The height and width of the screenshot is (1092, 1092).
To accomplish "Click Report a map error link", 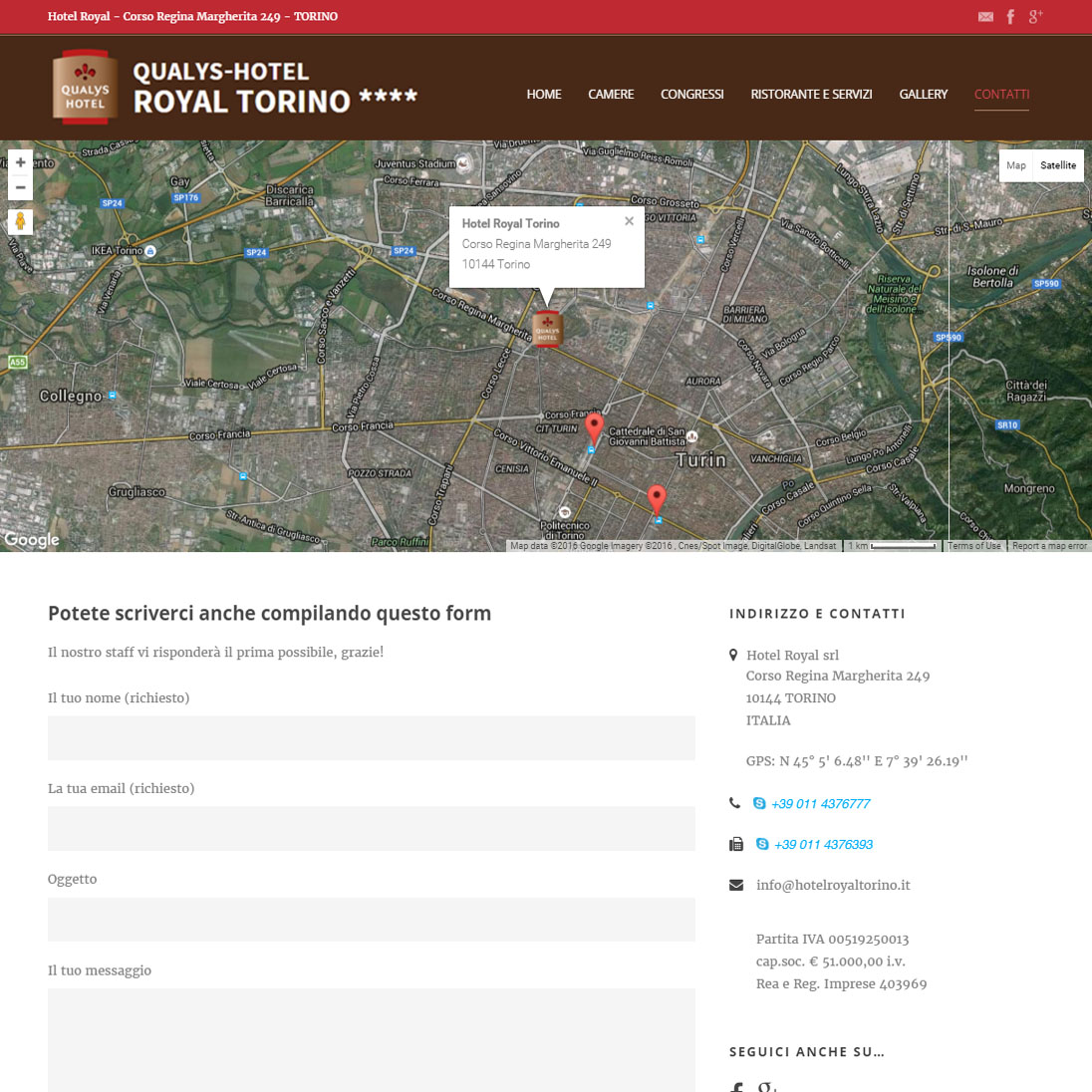I will [x=1049, y=546].
